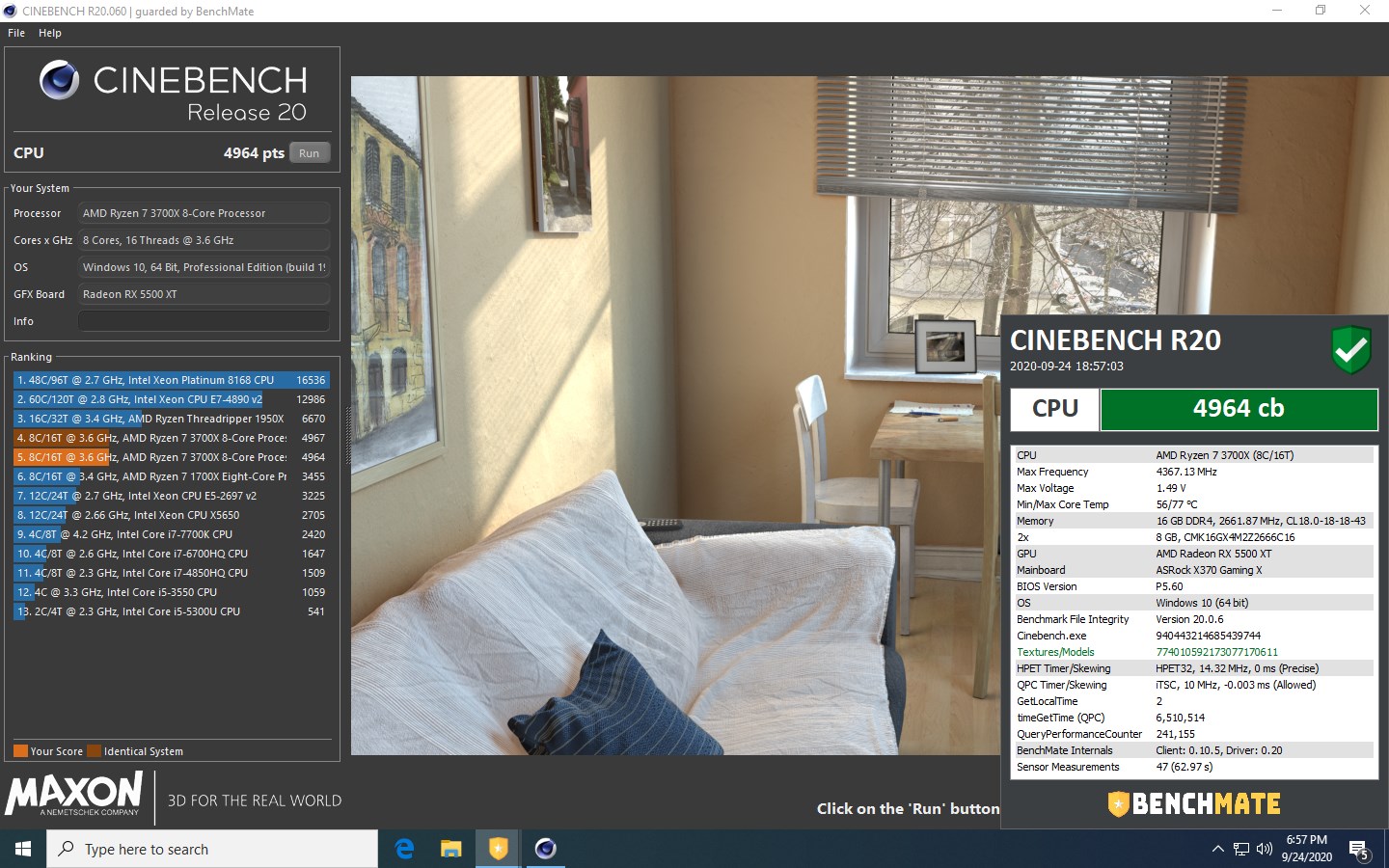Open the File menu
Image resolution: width=1389 pixels, height=868 pixels.
pos(16,33)
